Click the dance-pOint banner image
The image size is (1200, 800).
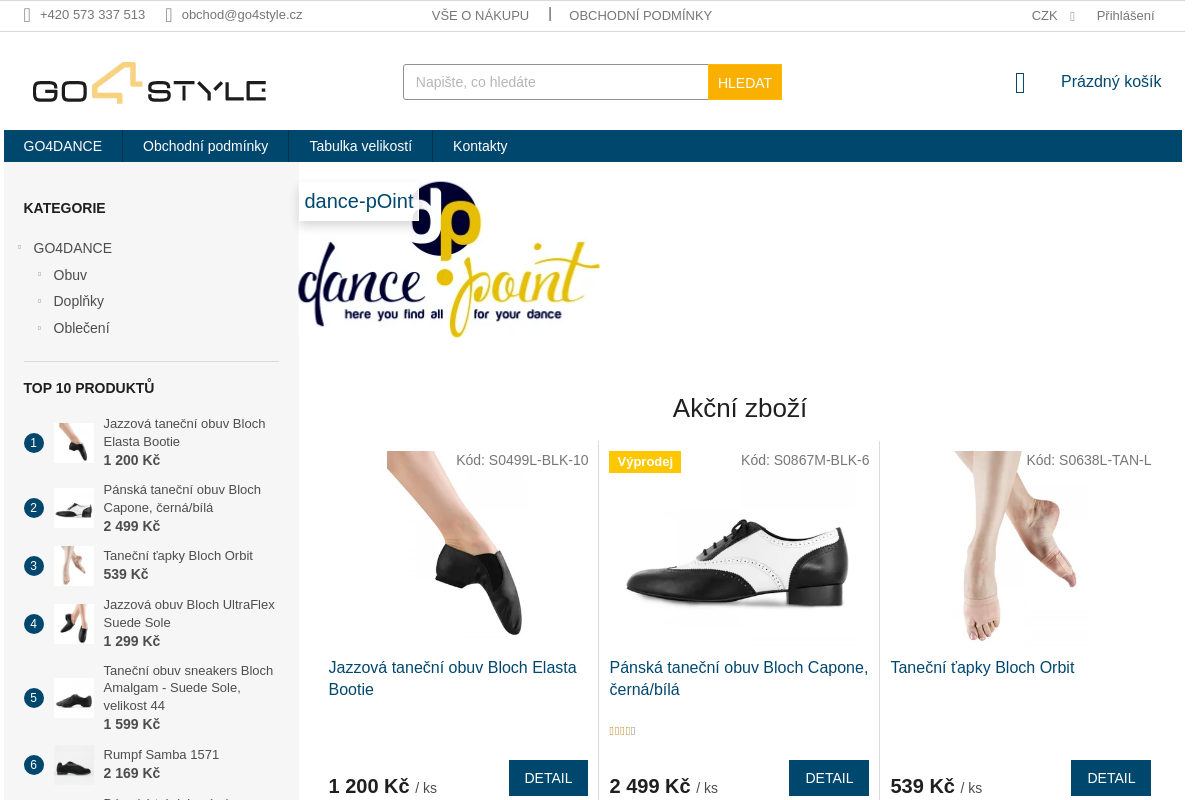pos(449,260)
